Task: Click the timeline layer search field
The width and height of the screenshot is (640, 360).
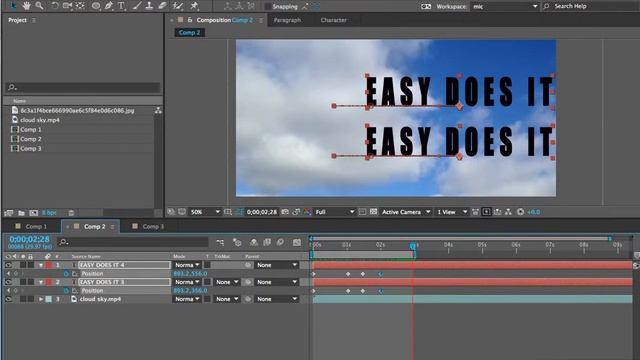Action: click(x=133, y=242)
